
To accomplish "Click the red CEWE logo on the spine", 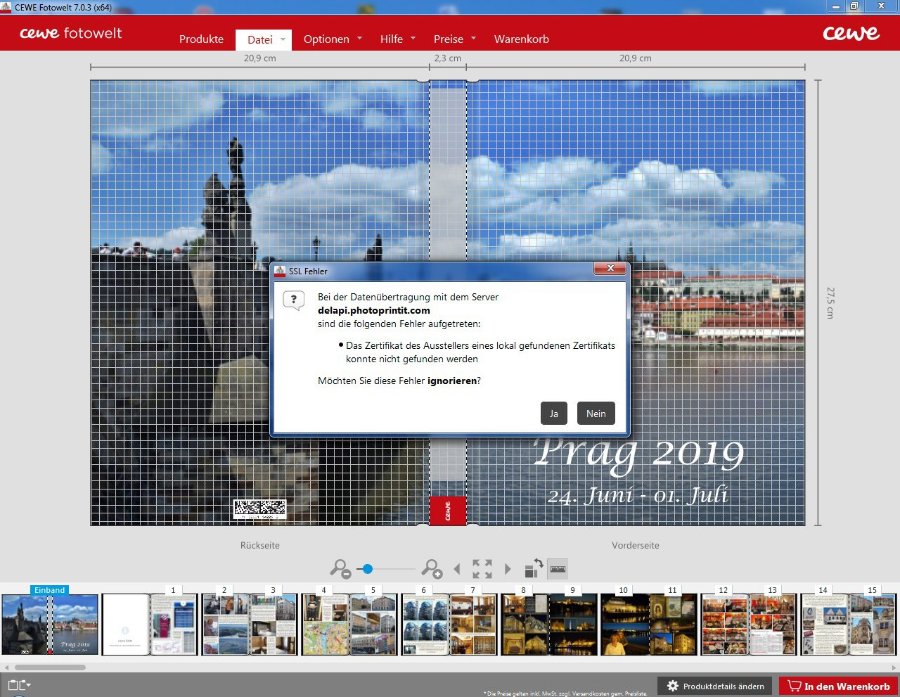I will [448, 510].
